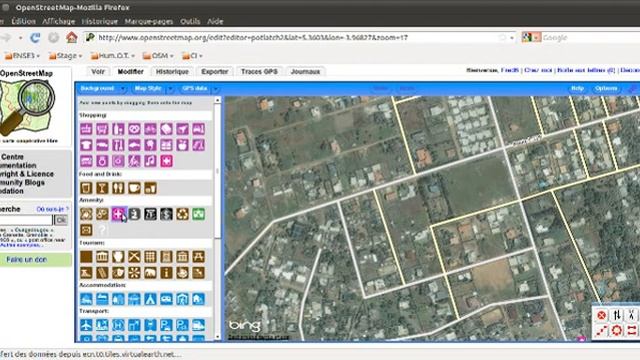640x360 pixels.
Task: Reload the page in Firefox
Action: point(35,38)
